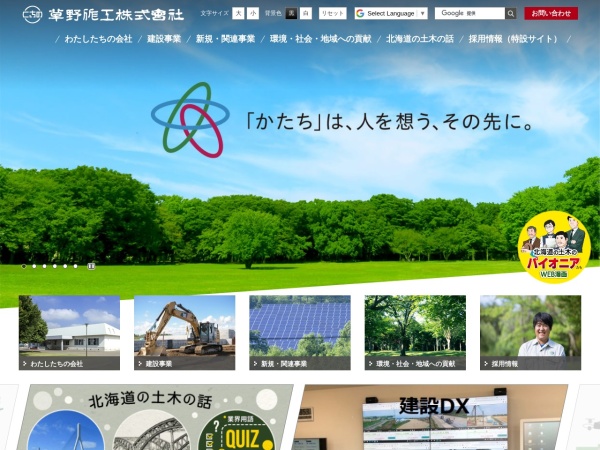This screenshot has width=600, height=450.
Task: Click the magnifier search icon
Action: click(x=510, y=13)
